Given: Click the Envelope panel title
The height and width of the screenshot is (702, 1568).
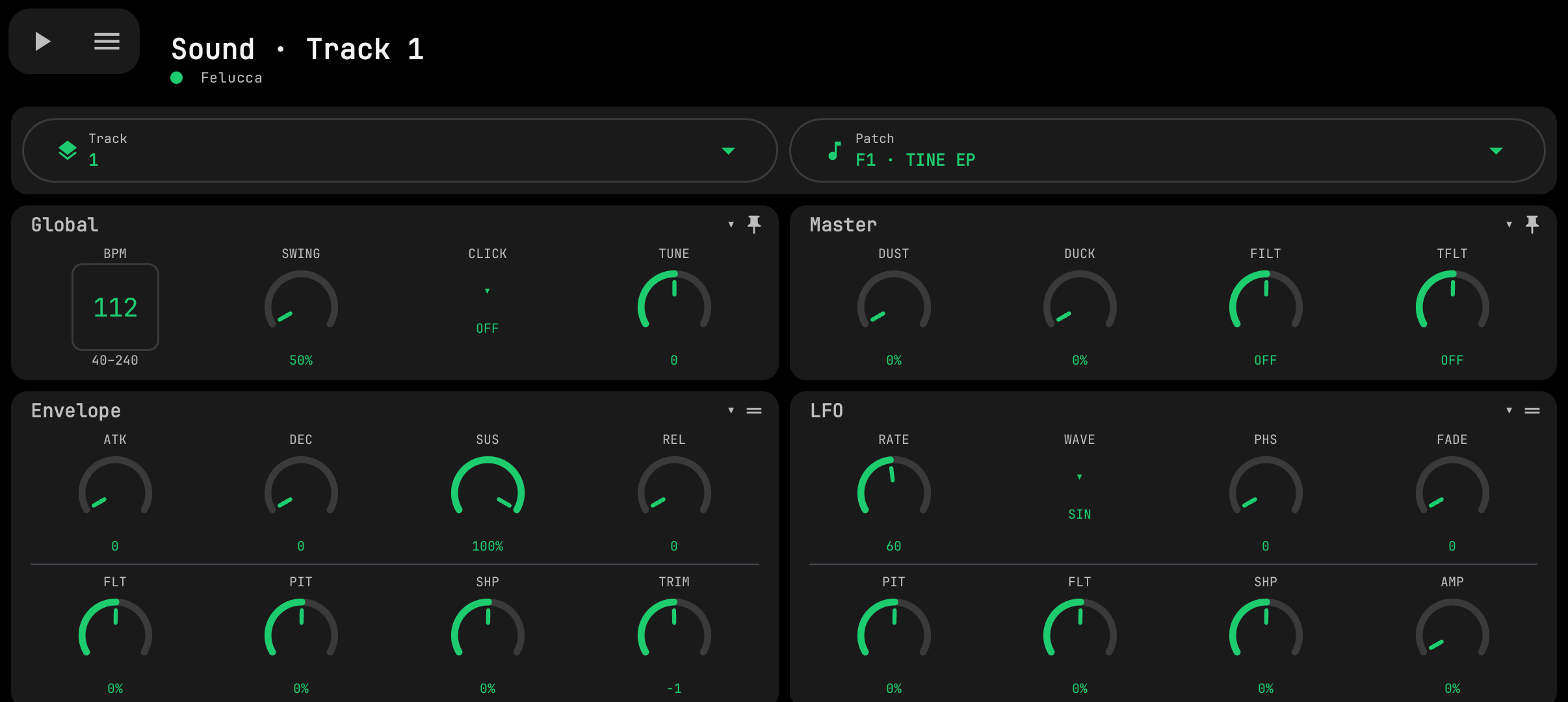Looking at the screenshot, I should click(76, 411).
